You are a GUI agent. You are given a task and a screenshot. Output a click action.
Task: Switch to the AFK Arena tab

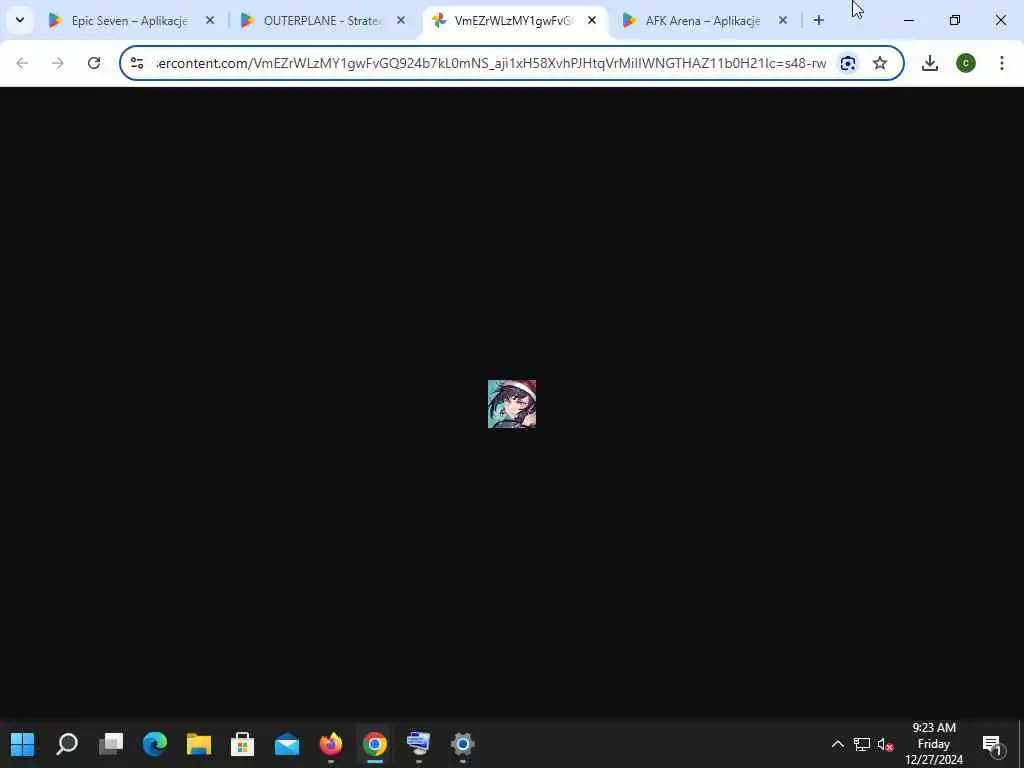(x=704, y=21)
